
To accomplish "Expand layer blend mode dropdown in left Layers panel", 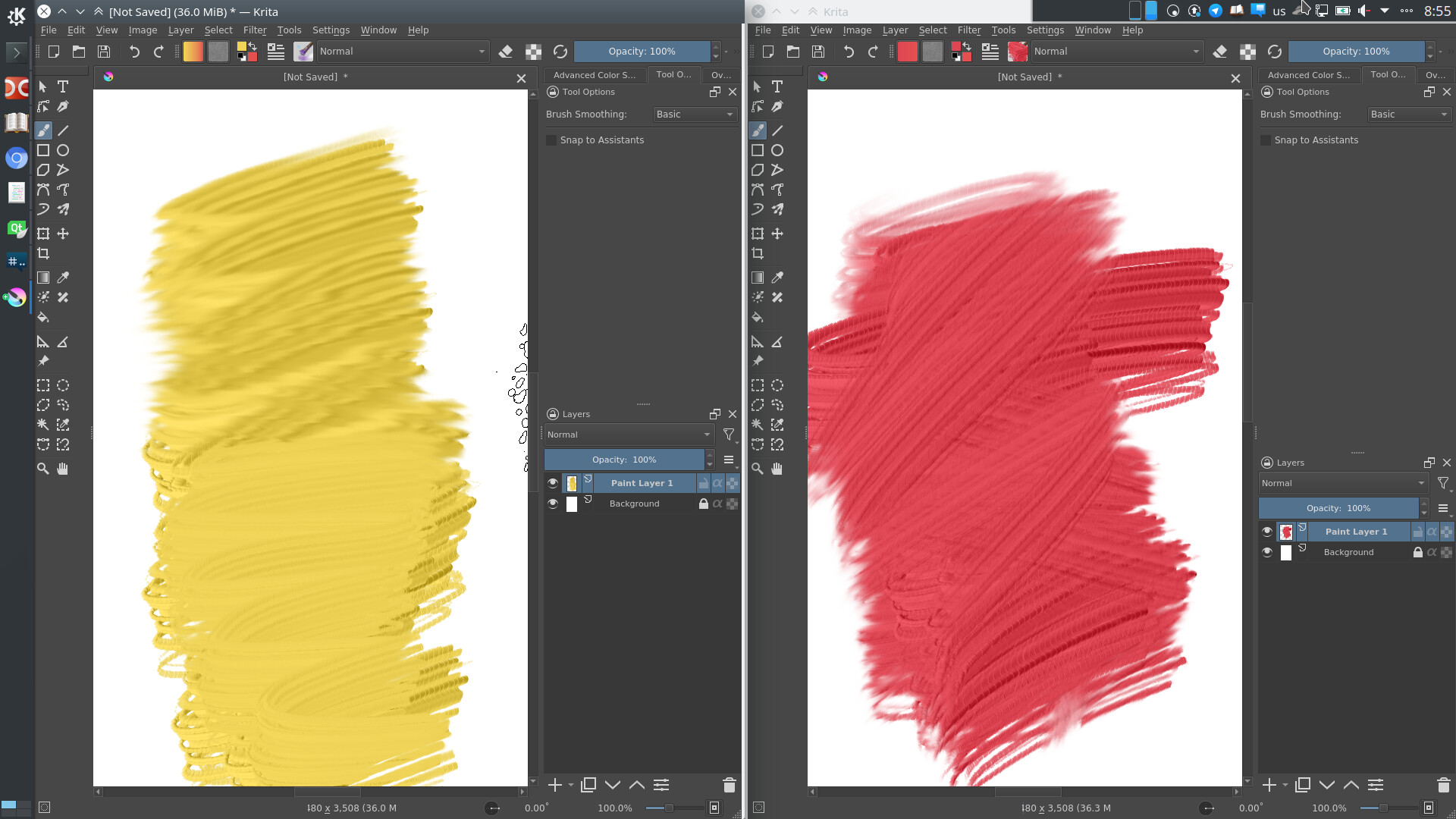I will coord(629,435).
